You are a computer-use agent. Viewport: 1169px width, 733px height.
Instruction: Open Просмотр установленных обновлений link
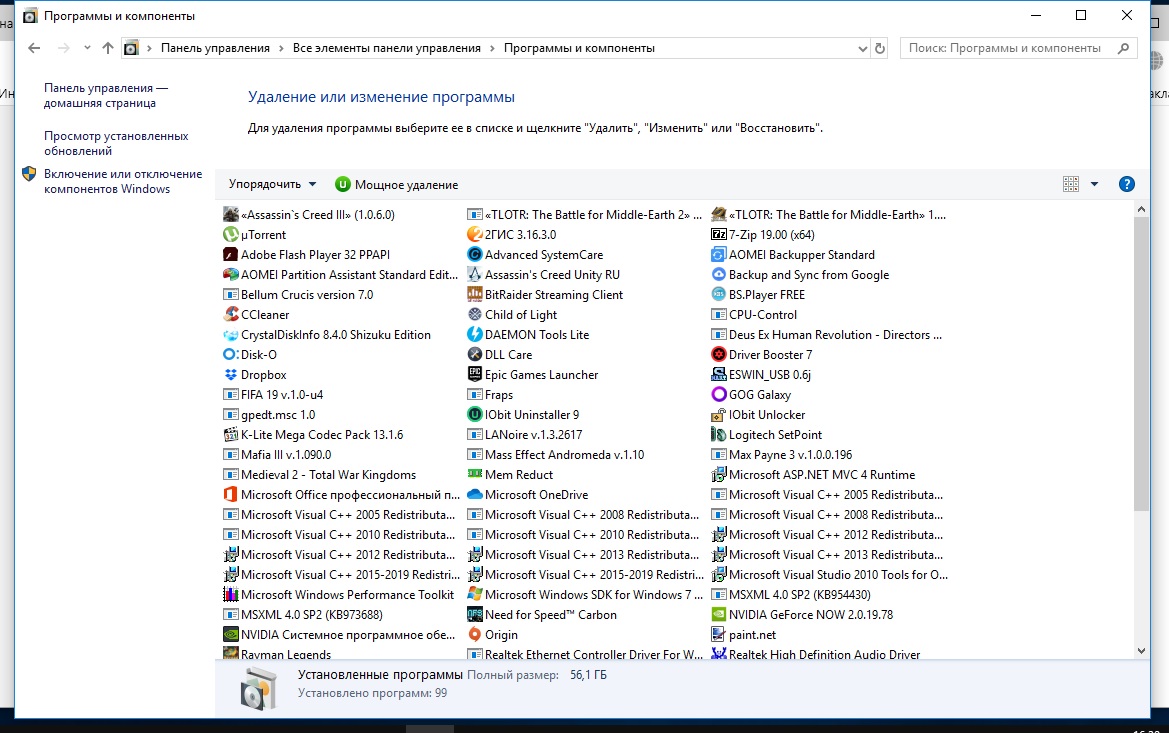(x=116, y=143)
